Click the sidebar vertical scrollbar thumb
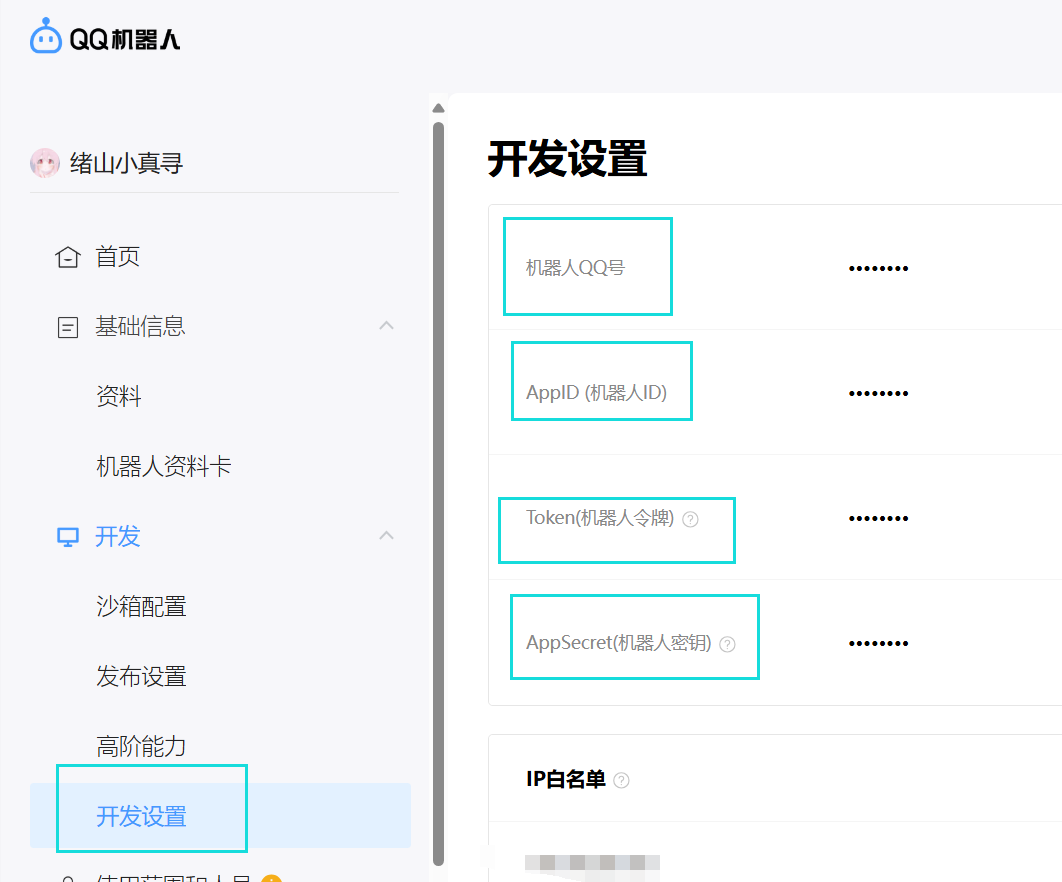 pyautogui.click(x=438, y=490)
